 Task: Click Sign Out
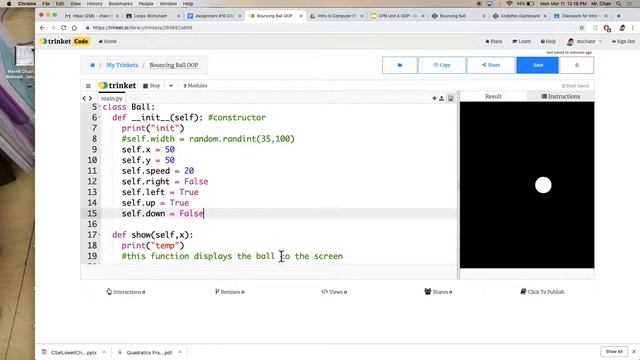(623, 41)
